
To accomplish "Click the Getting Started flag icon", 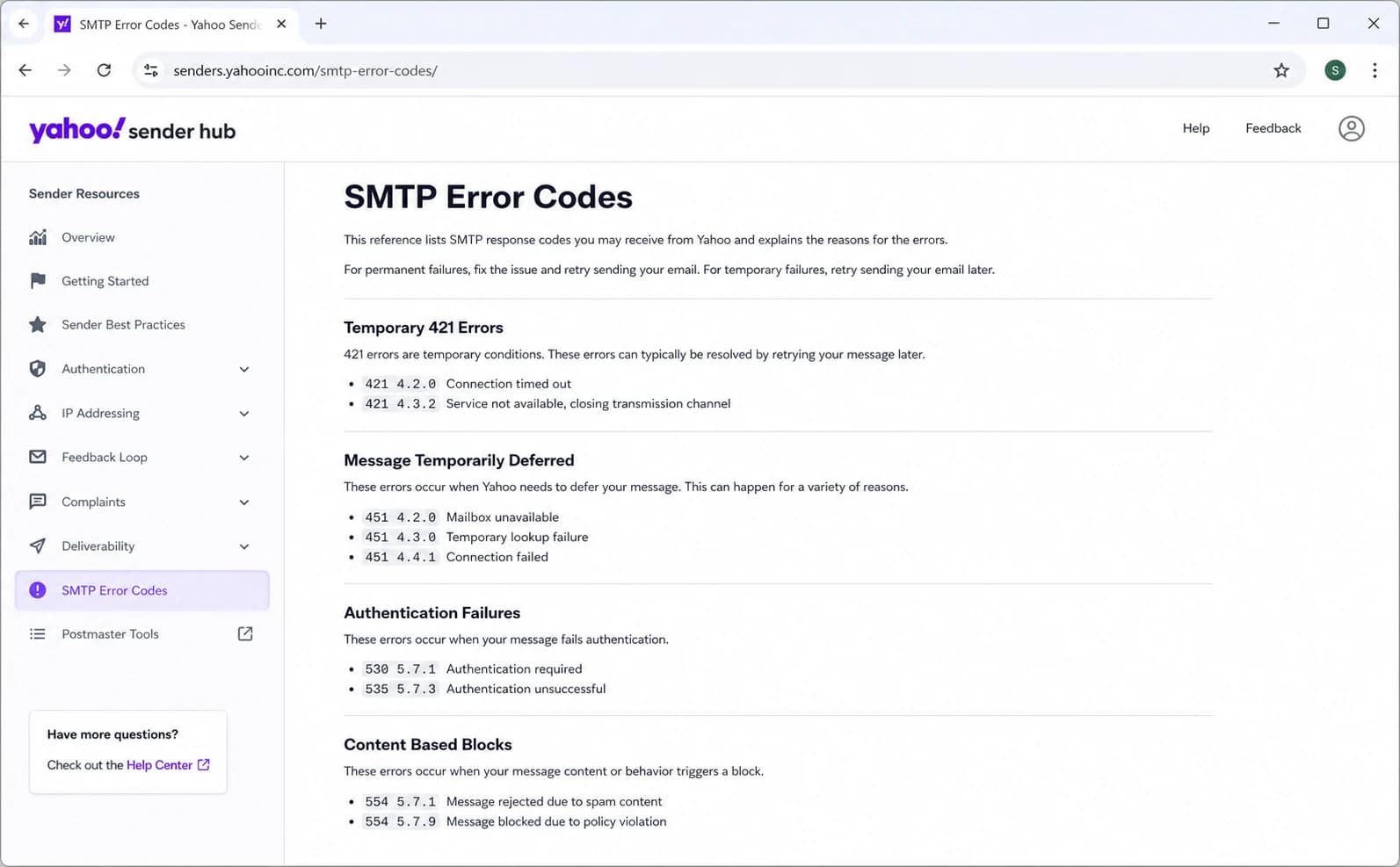I will [x=38, y=281].
